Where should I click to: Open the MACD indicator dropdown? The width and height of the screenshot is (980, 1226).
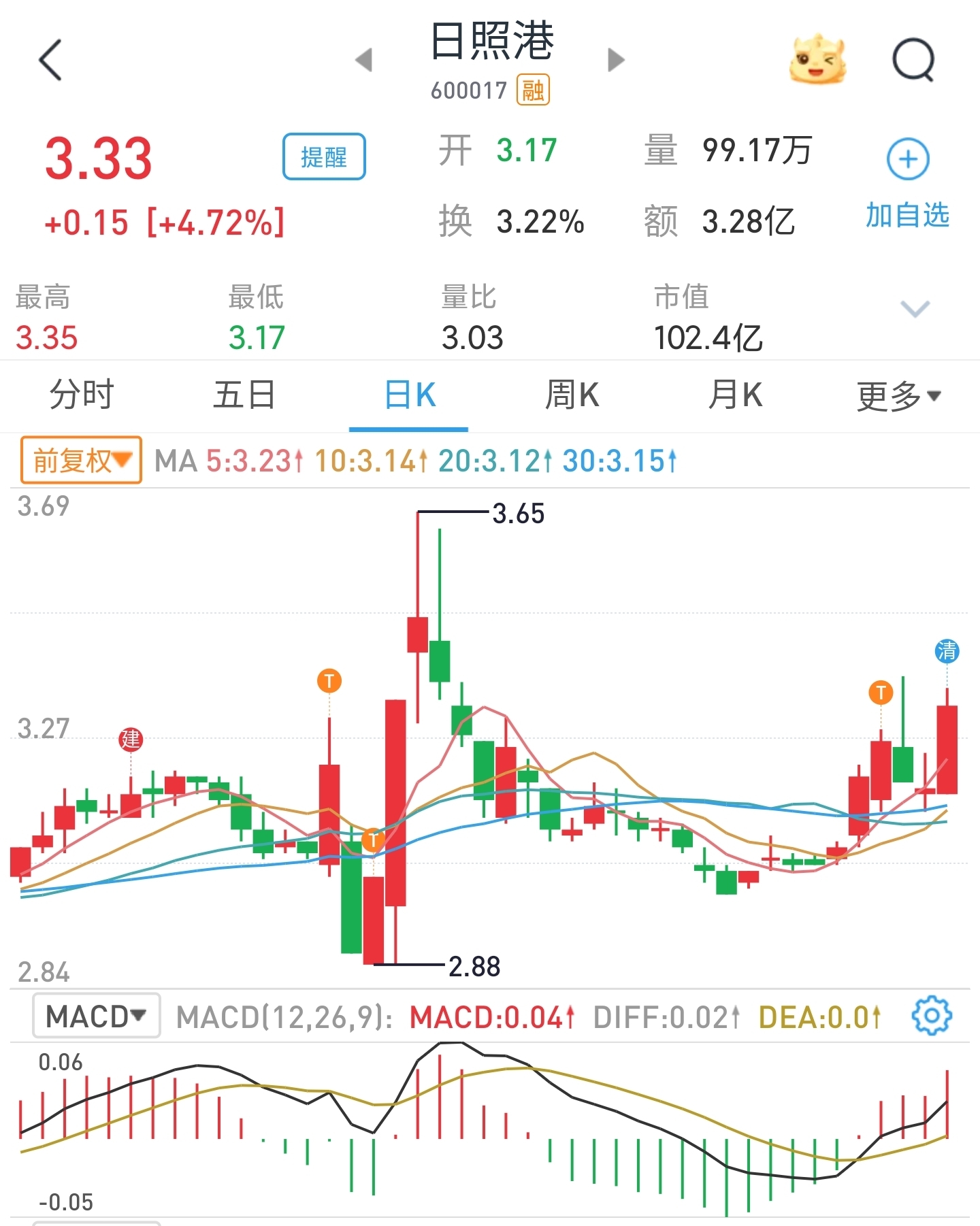[96, 1016]
